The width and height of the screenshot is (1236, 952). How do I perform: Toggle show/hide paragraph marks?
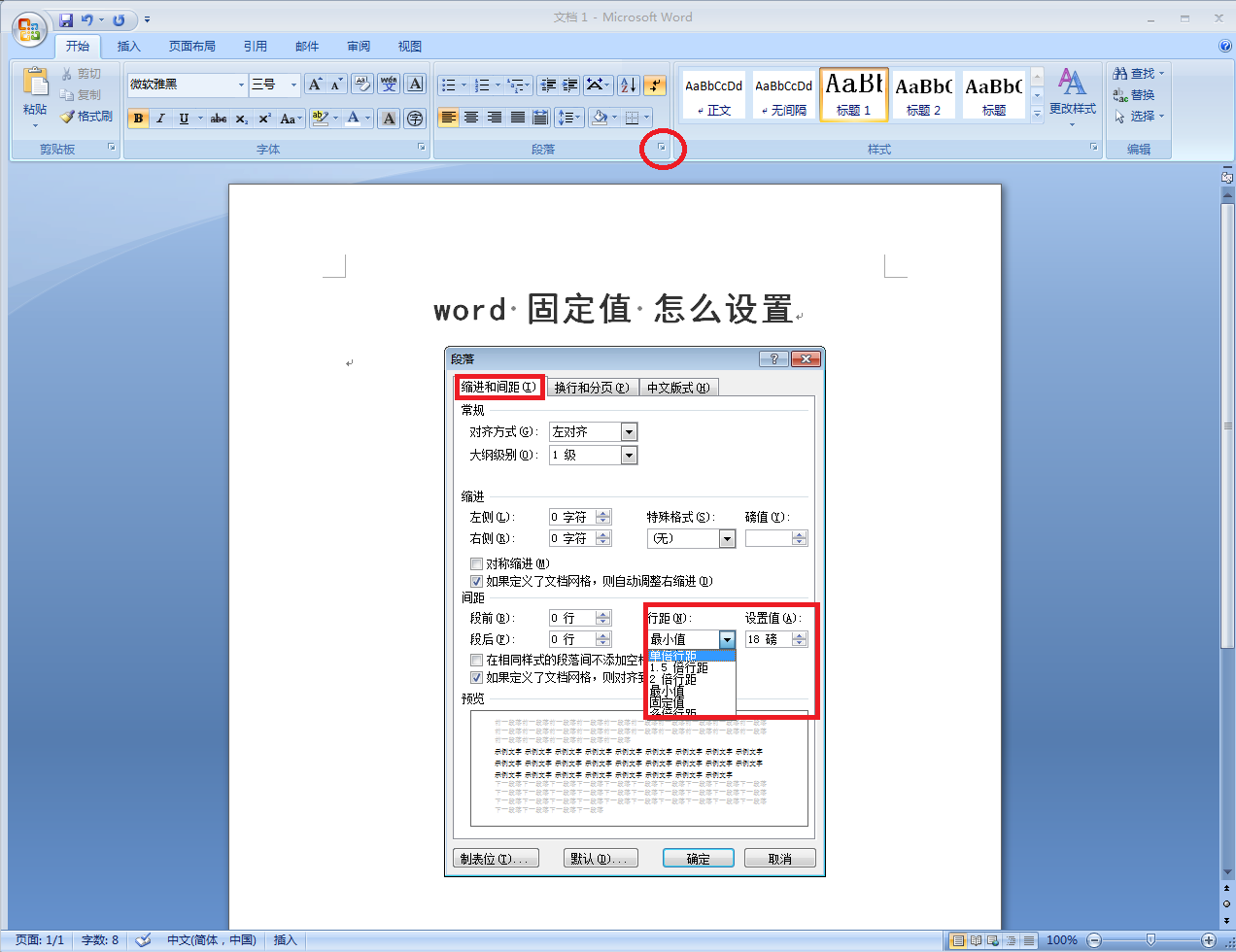click(x=655, y=85)
